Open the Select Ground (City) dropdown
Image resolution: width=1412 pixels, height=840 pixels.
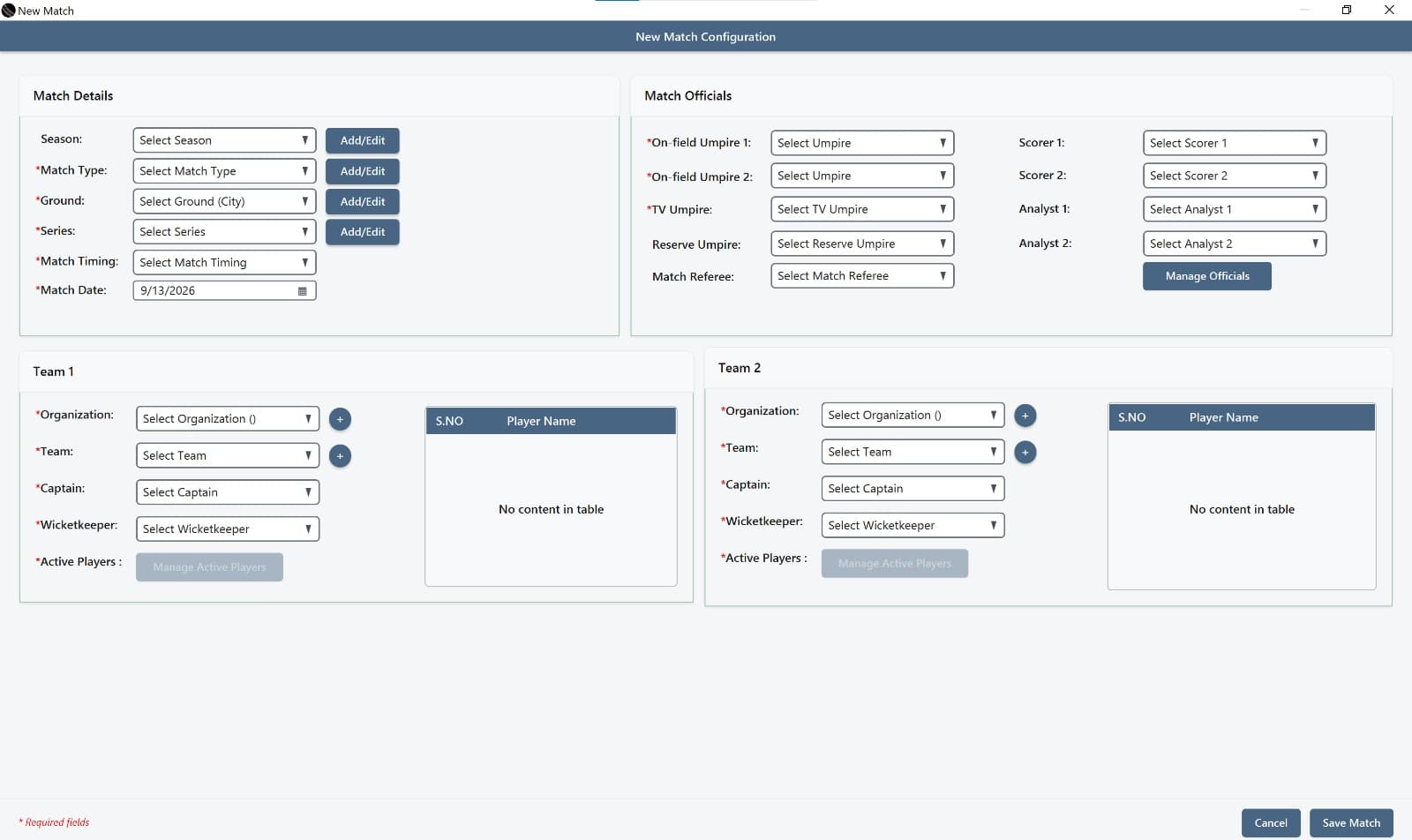[x=224, y=201]
